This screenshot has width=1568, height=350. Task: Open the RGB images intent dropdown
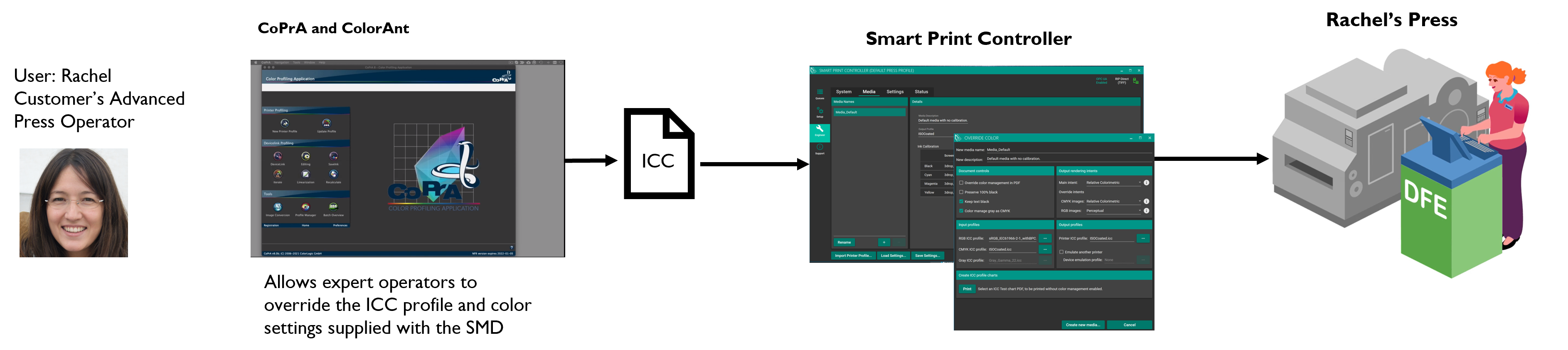1113,211
